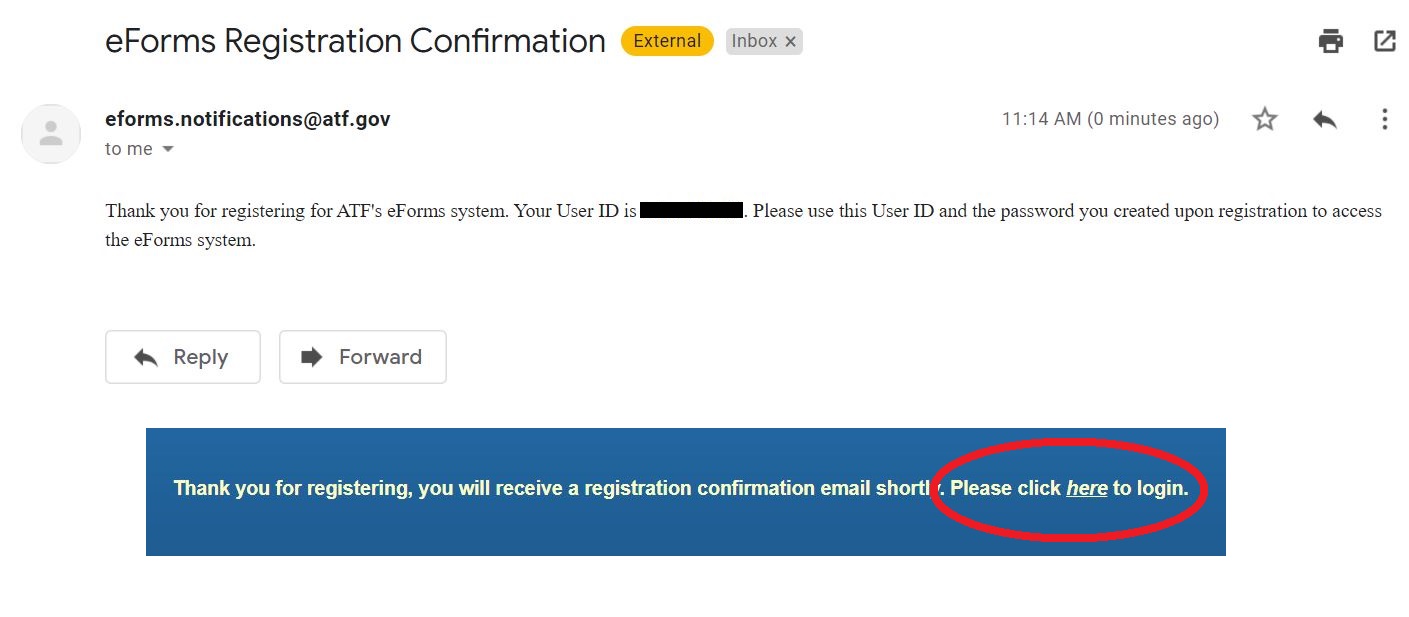Viewport: 1409px width, 617px height.
Task: Follow the "here" link to login
Action: tap(1086, 489)
